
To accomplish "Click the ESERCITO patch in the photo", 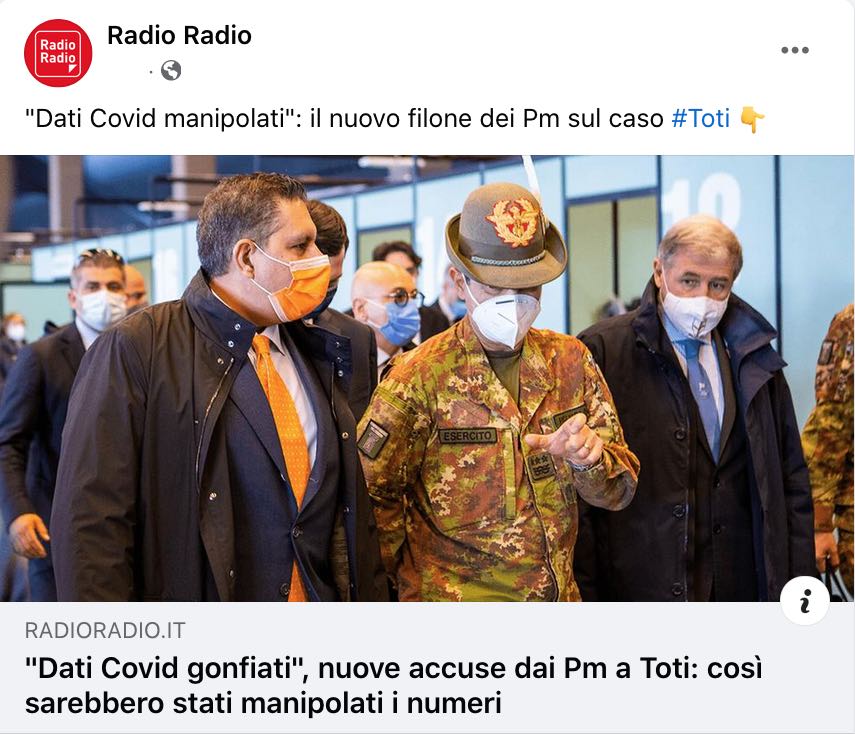I will 468,436.
